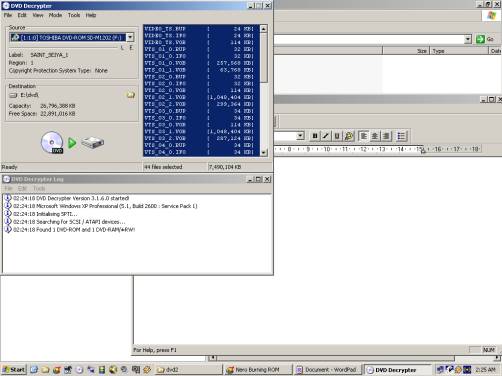502x376 pixels.
Task: Browse for destination folder icon
Action: click(x=131, y=95)
